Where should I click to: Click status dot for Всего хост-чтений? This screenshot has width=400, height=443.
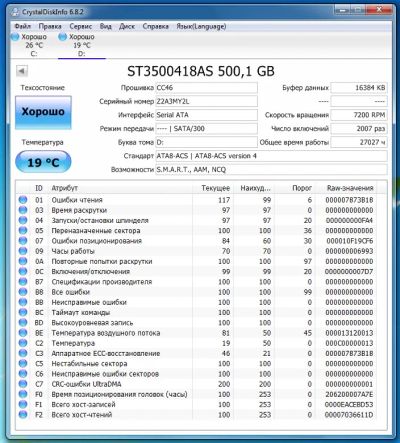(23, 415)
